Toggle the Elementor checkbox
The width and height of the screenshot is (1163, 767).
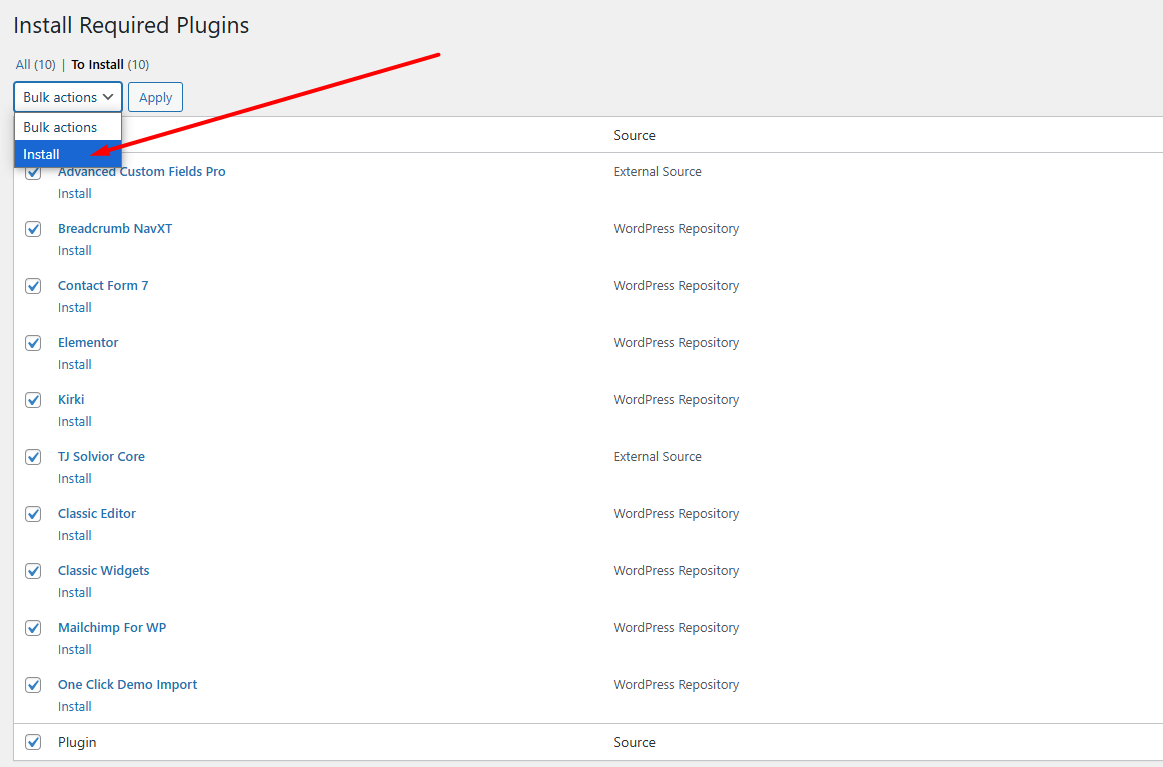pos(33,343)
